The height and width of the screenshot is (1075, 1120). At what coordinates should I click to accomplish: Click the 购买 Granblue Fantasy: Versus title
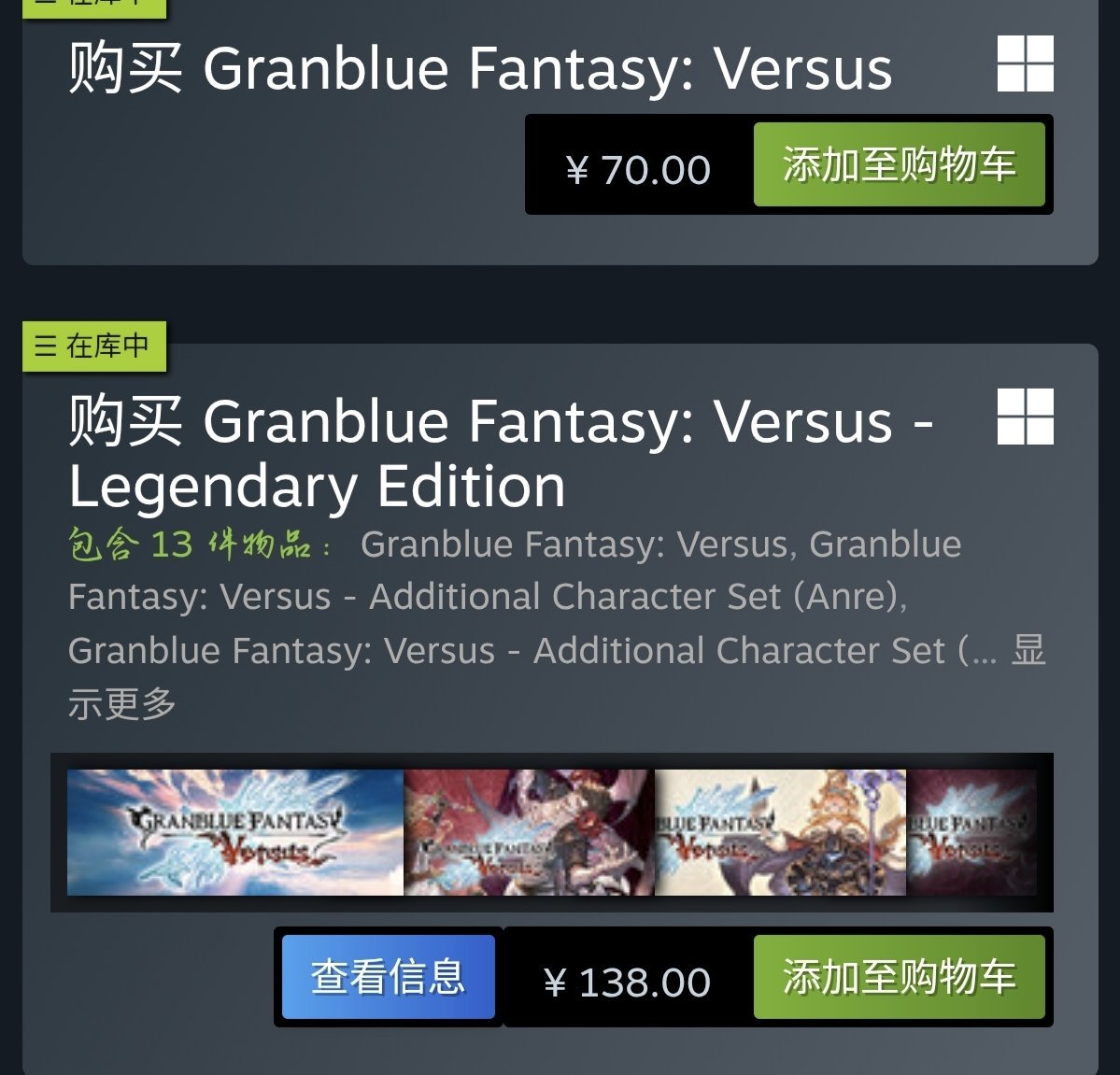(x=480, y=68)
